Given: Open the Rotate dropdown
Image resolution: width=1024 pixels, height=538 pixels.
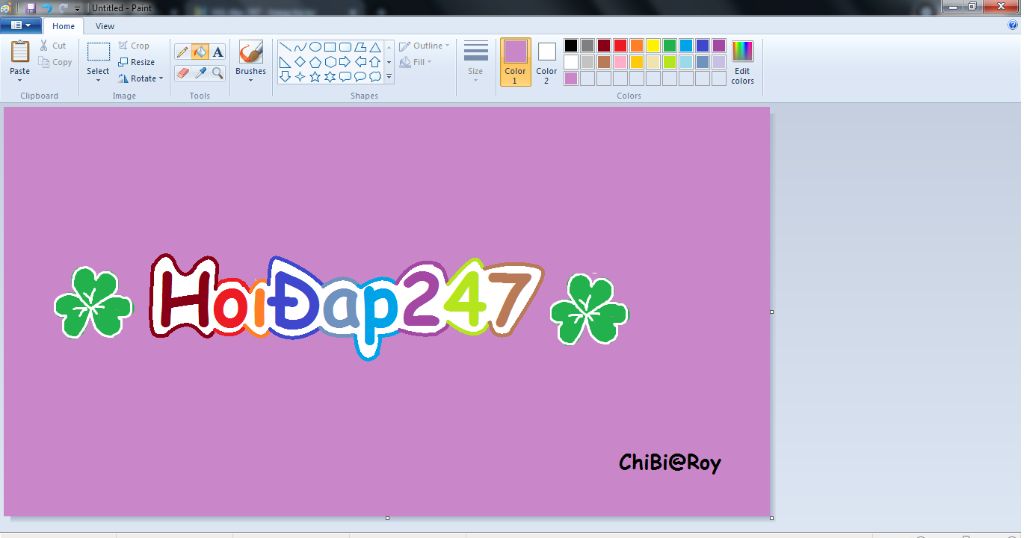Looking at the screenshot, I should tap(140, 78).
